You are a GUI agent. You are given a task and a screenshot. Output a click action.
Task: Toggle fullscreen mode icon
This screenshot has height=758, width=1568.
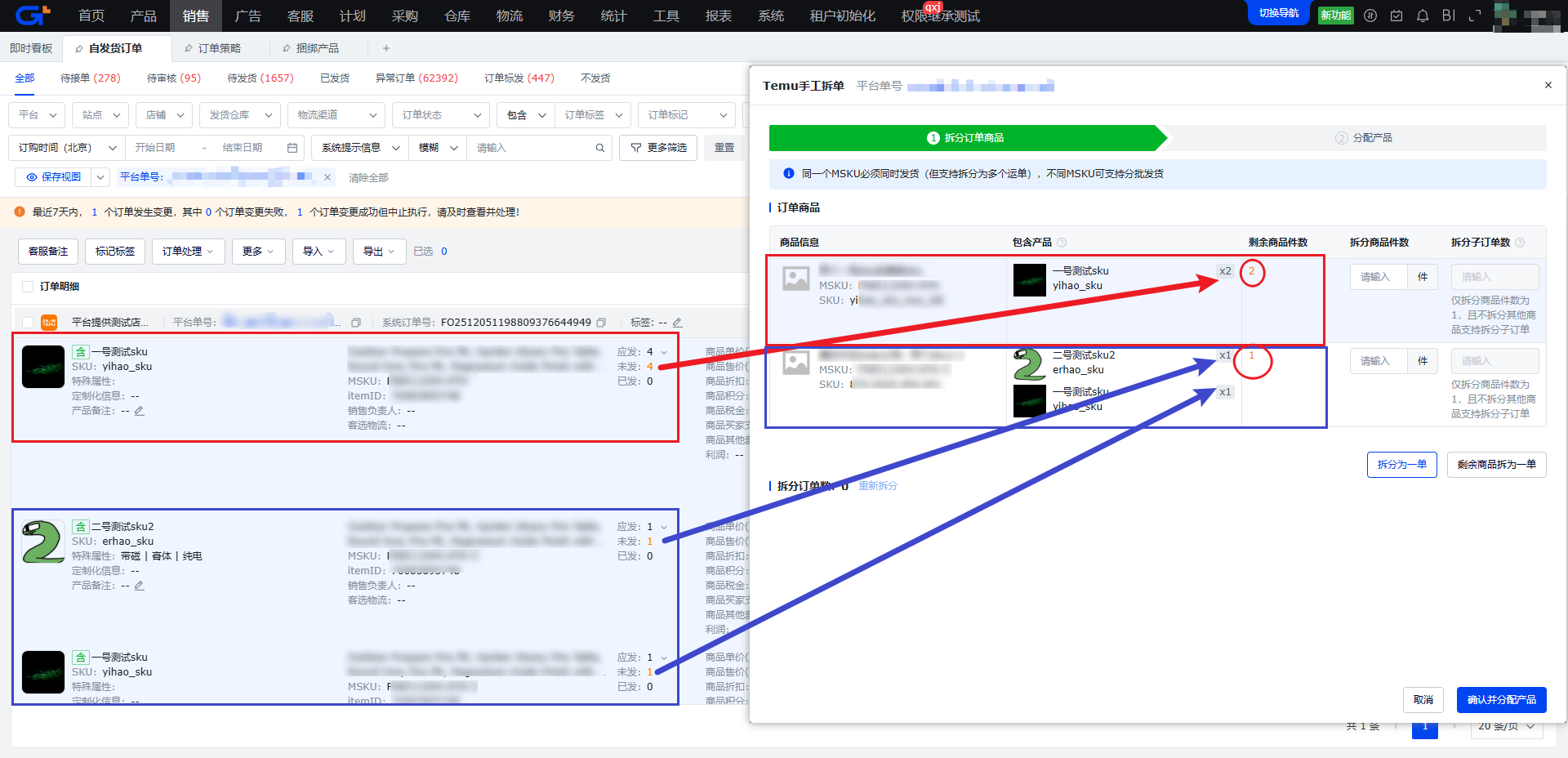click(1475, 16)
